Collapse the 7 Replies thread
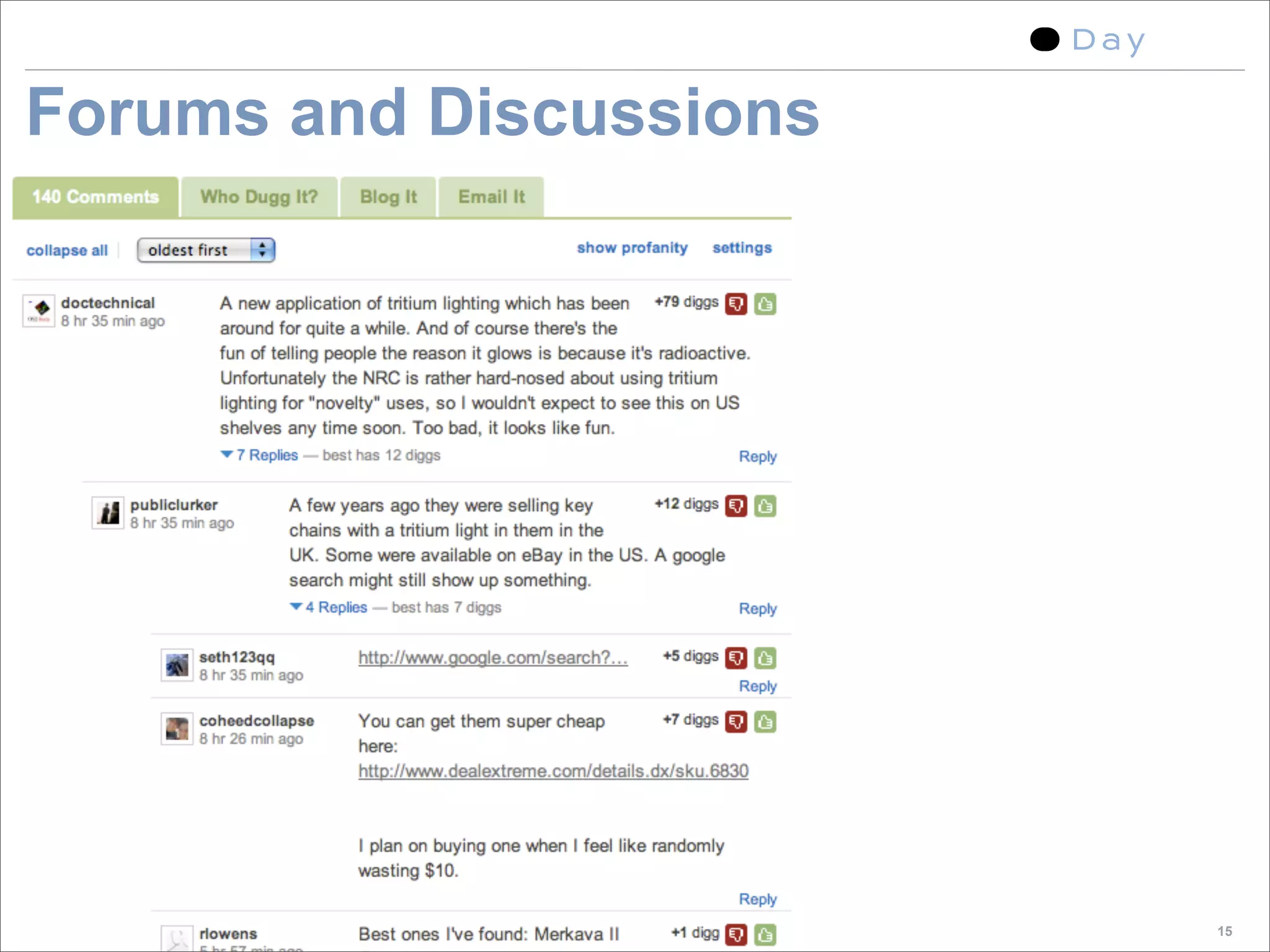 260,455
